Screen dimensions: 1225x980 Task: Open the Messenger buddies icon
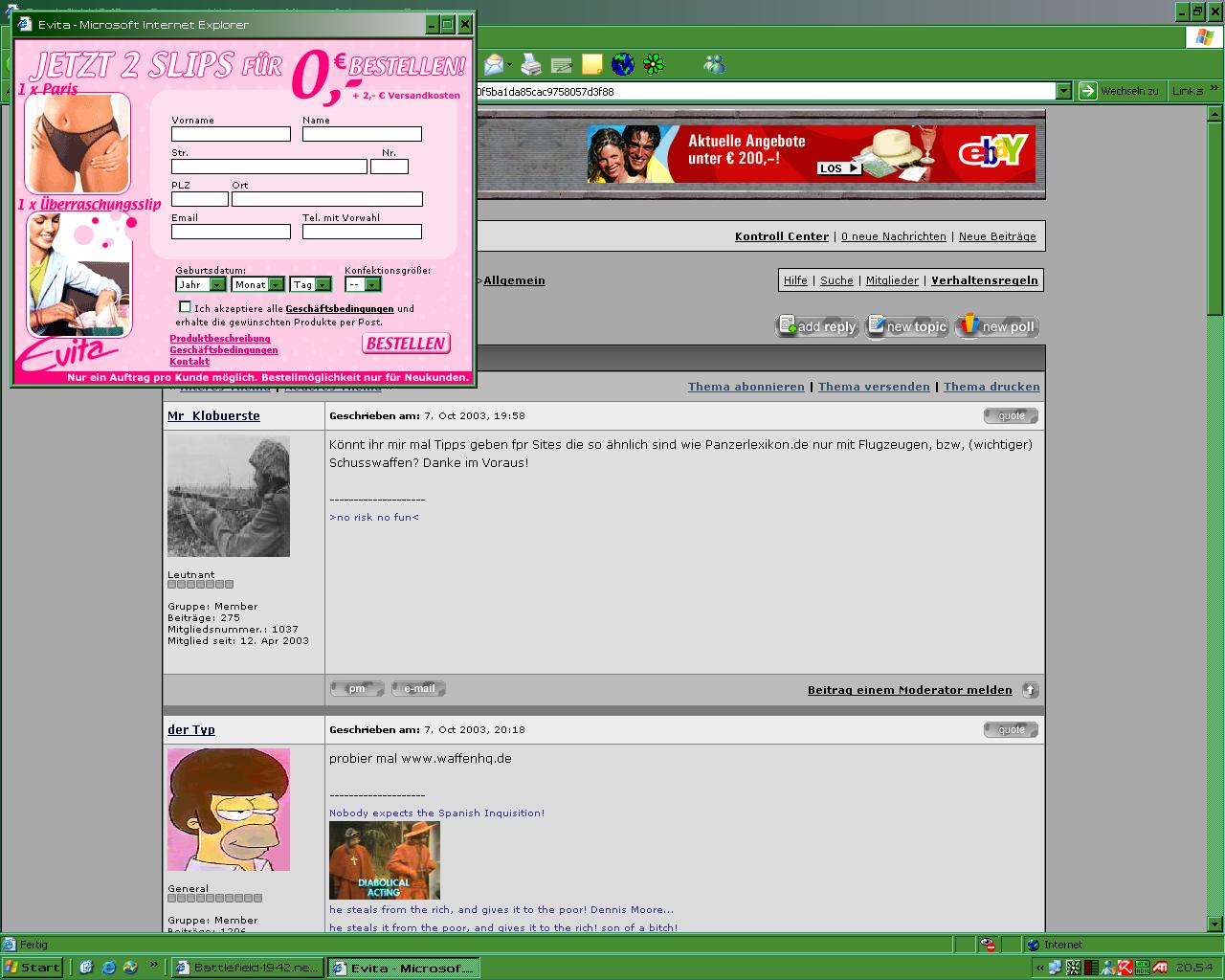tap(714, 65)
